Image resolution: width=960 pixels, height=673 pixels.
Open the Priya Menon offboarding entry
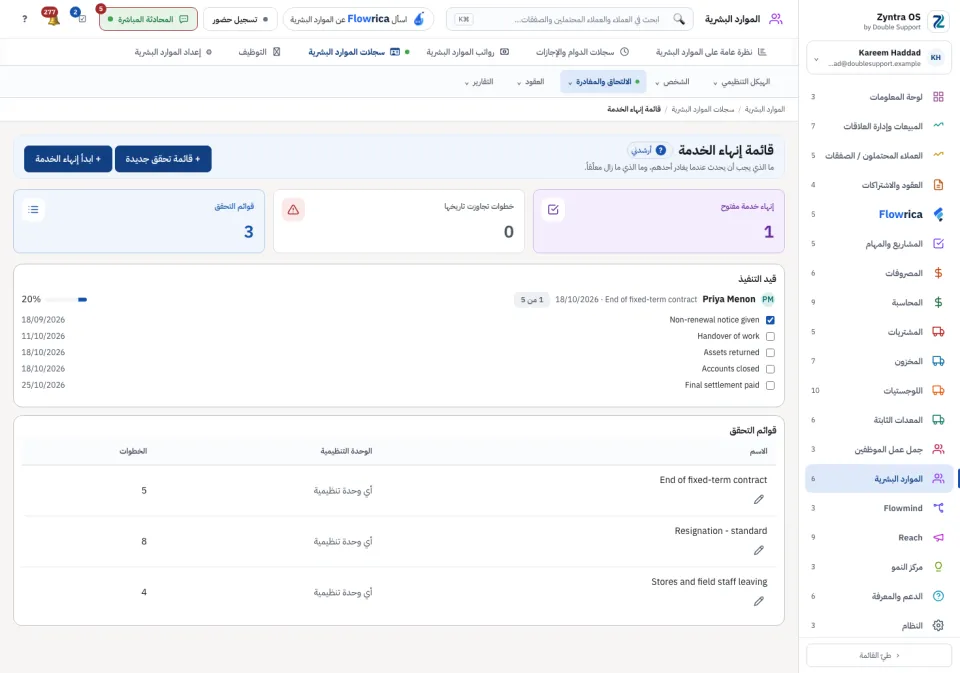729,299
